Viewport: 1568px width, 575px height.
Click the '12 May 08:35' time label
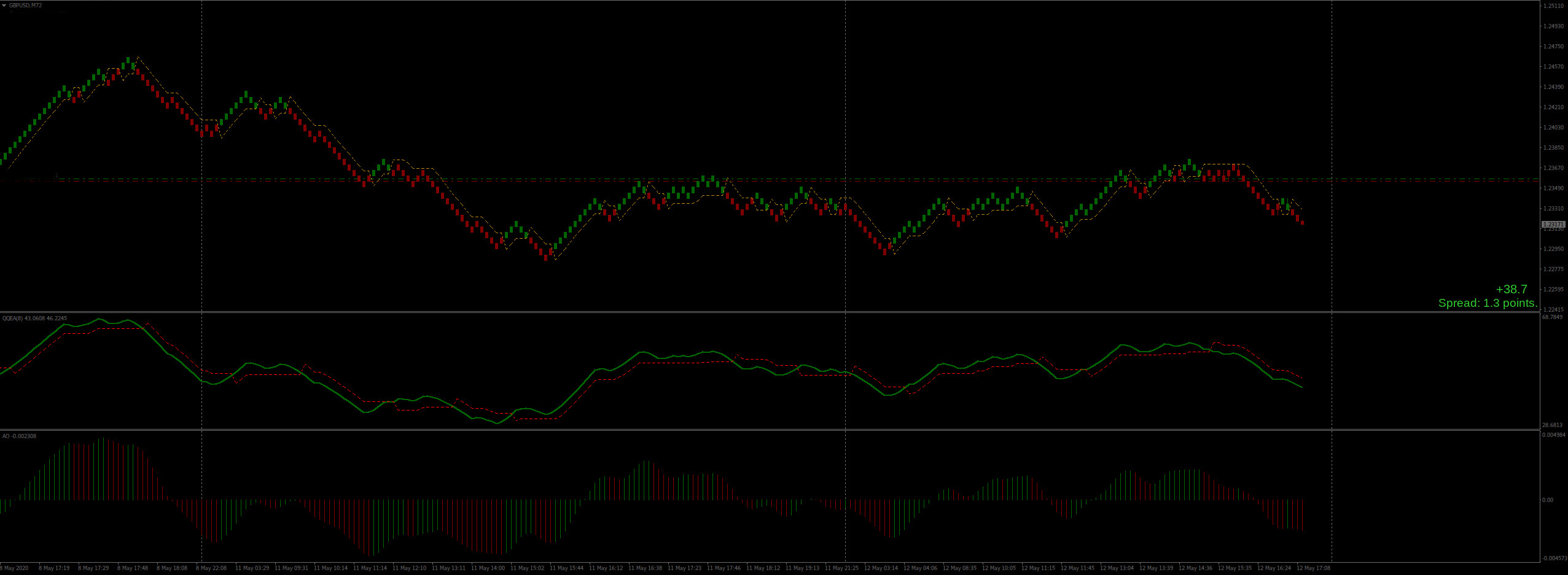pyautogui.click(x=959, y=568)
